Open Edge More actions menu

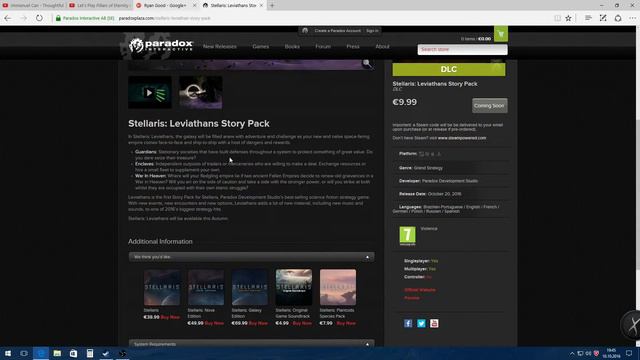point(632,18)
